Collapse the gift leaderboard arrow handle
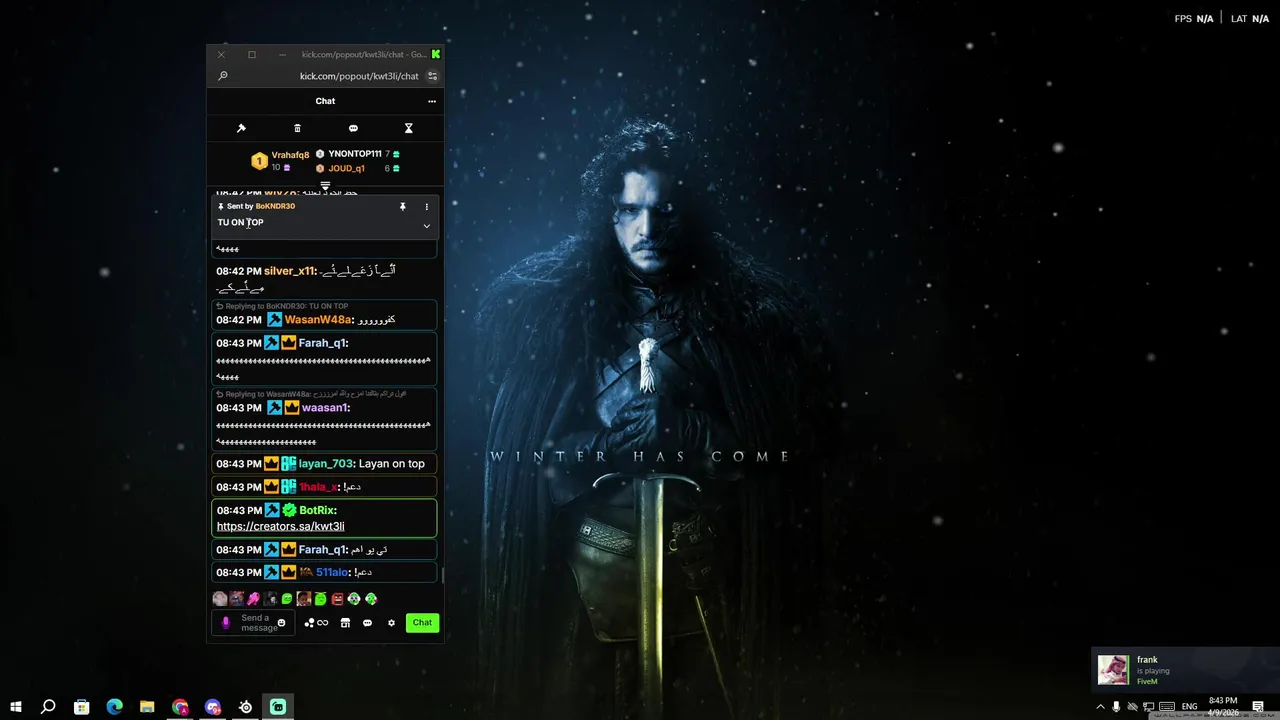The width and height of the screenshot is (1280, 720). [x=325, y=186]
